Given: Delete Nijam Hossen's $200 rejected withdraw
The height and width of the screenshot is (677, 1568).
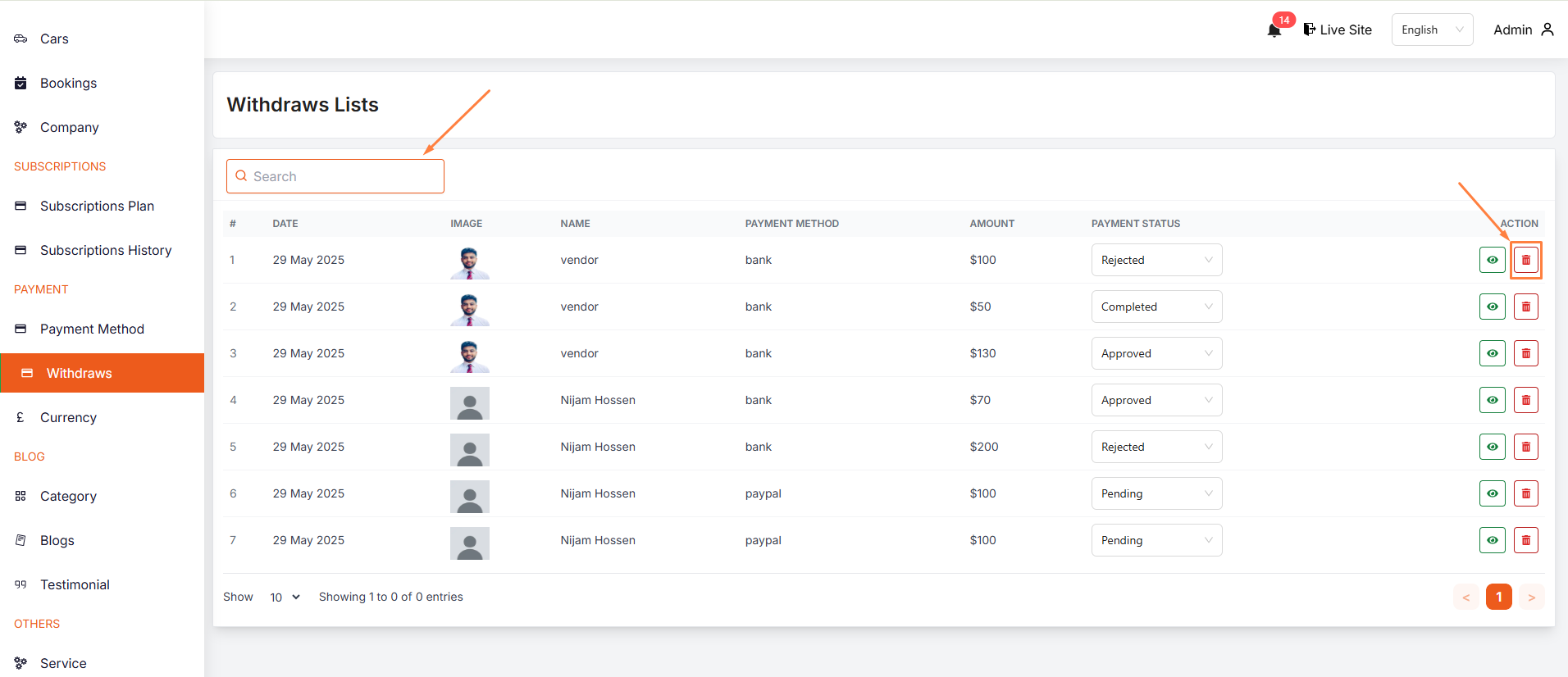Looking at the screenshot, I should coord(1525,447).
